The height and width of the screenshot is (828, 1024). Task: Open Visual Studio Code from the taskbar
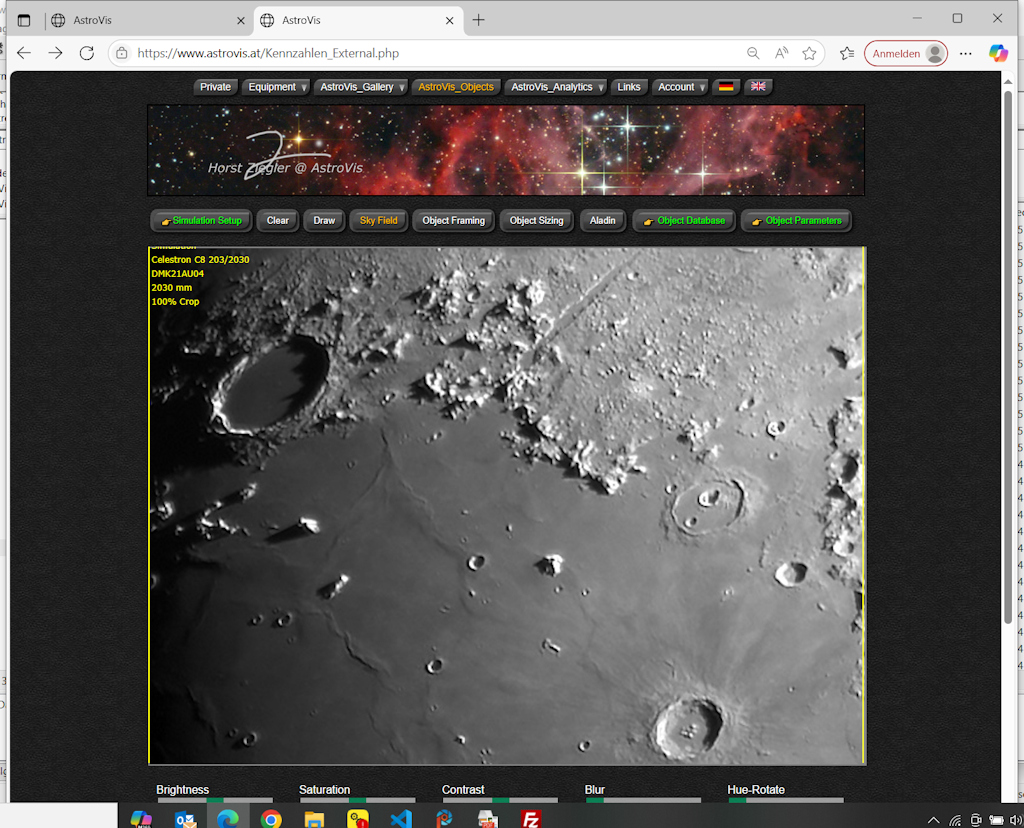point(401,819)
